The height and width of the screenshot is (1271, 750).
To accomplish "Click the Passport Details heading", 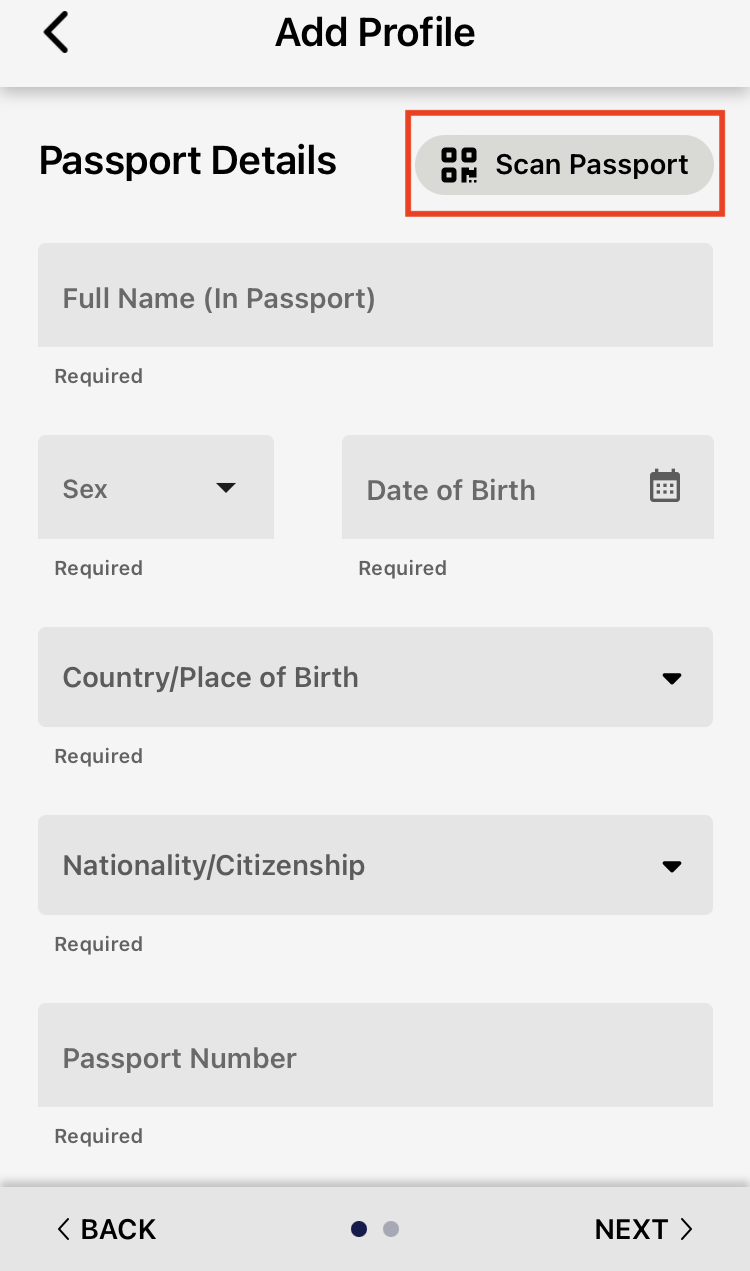I will [188, 161].
